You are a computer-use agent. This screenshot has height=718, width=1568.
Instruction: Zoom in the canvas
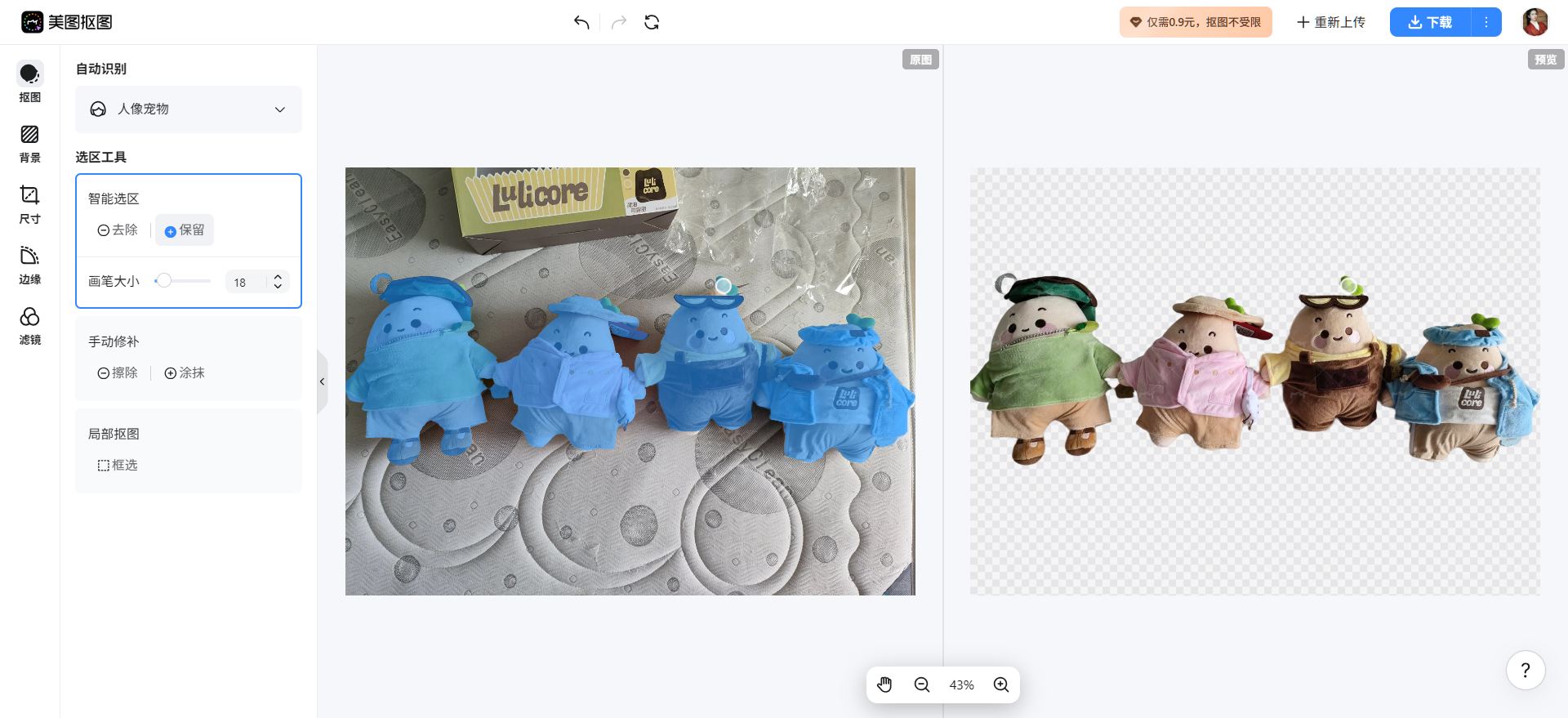point(1001,685)
